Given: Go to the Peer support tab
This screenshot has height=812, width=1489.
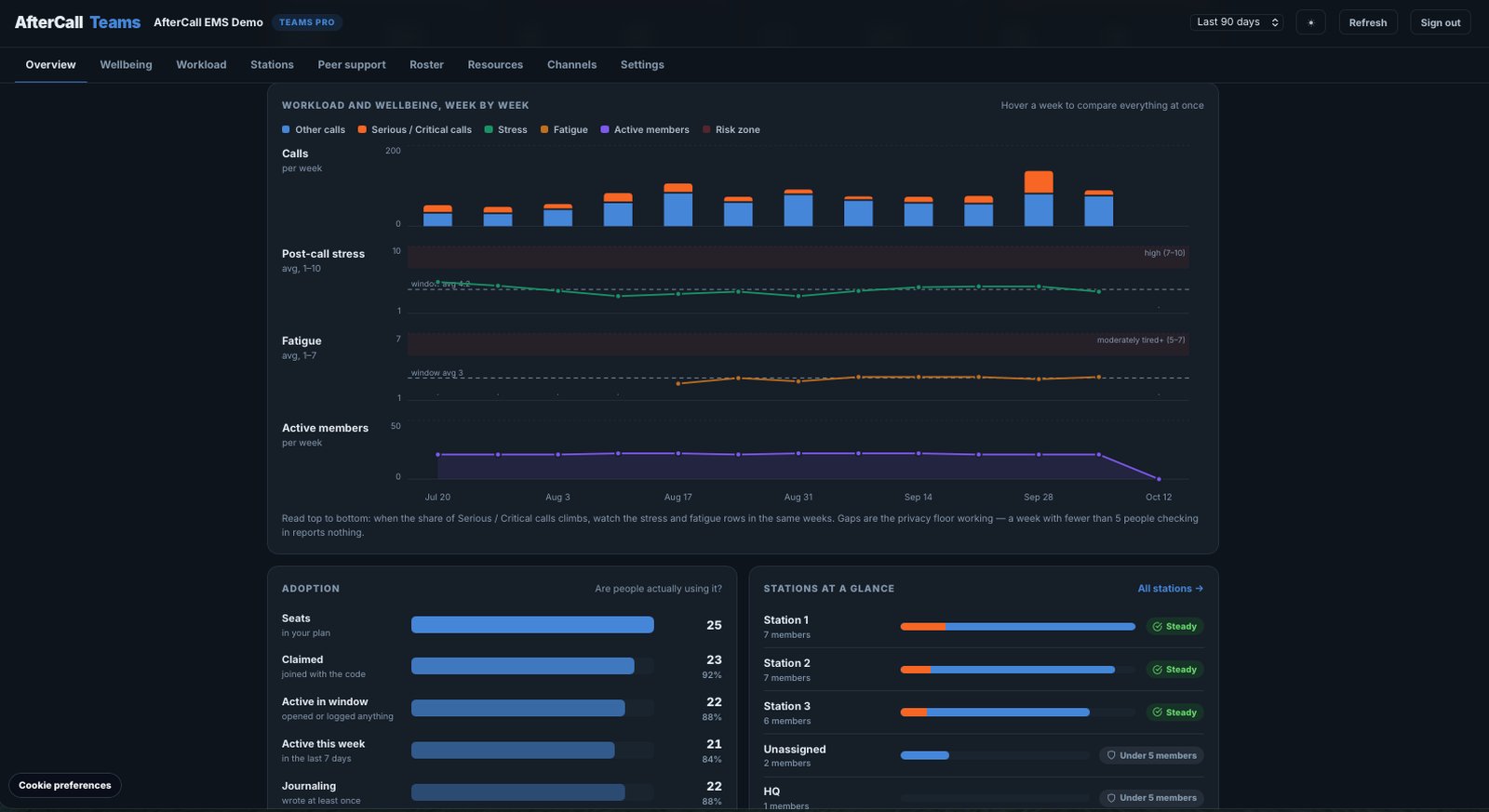Looking at the screenshot, I should (x=351, y=64).
